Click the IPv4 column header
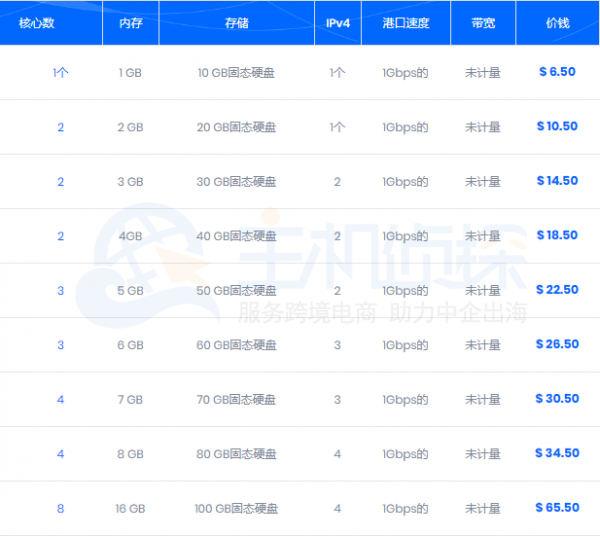600x536 pixels. pyautogui.click(x=337, y=22)
